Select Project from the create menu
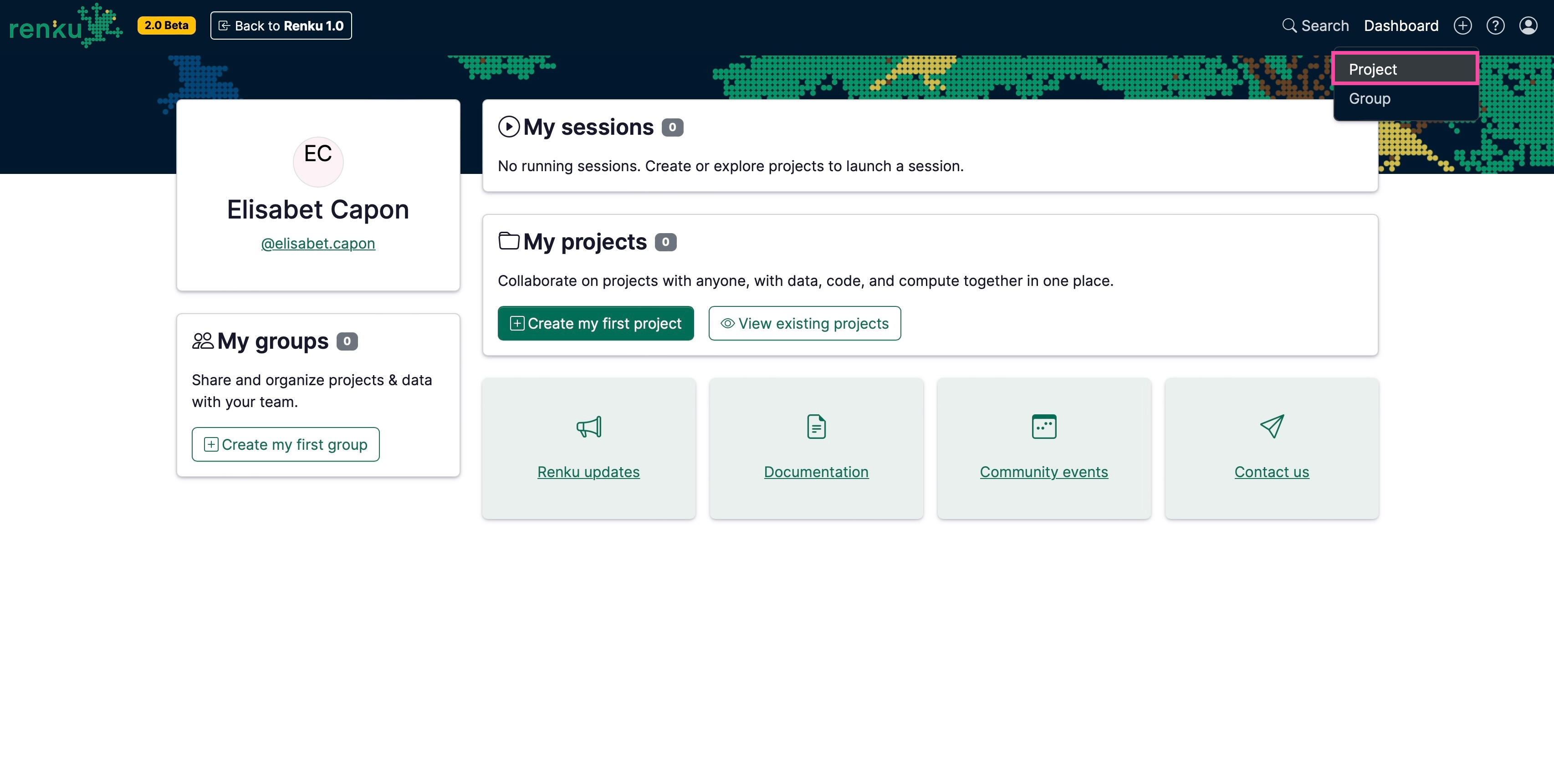 1406,69
